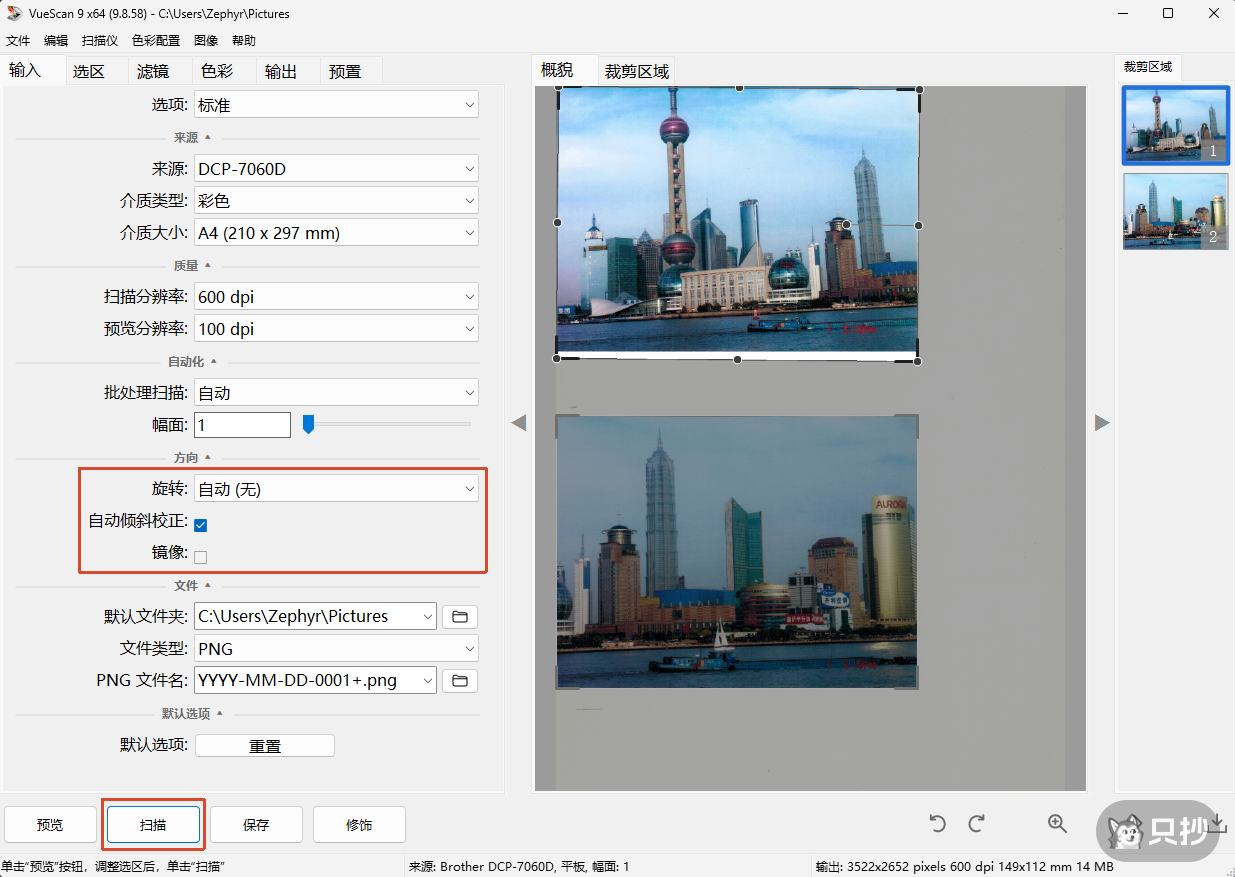
Task: Open the 文件类型 dropdown showing PNG
Action: [336, 649]
